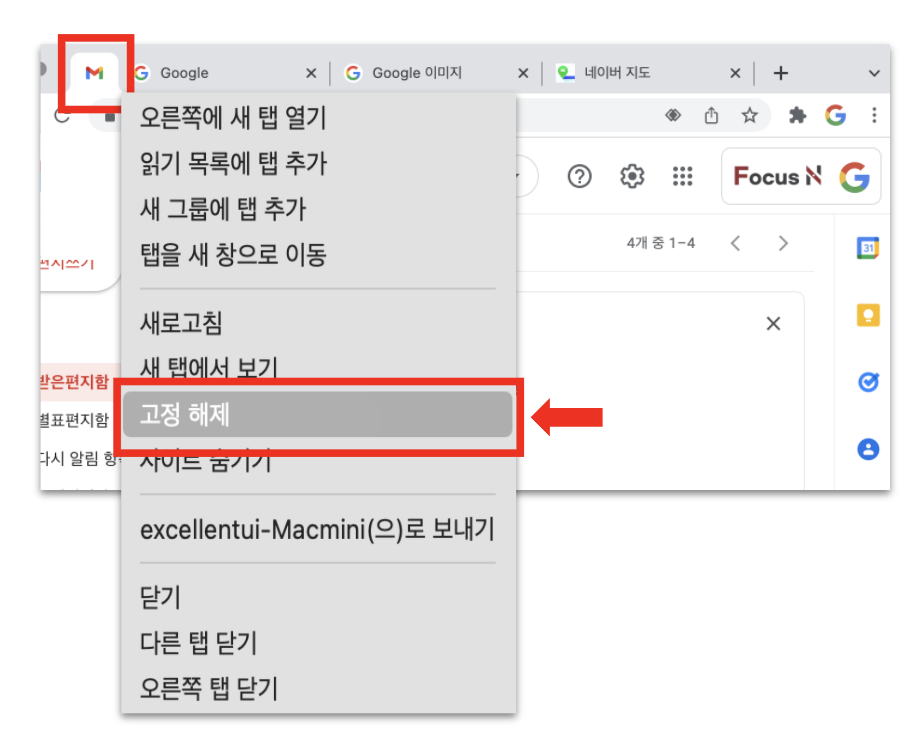The image size is (918, 734).
Task: Open Chrome extensions puzzle icon
Action: click(797, 115)
